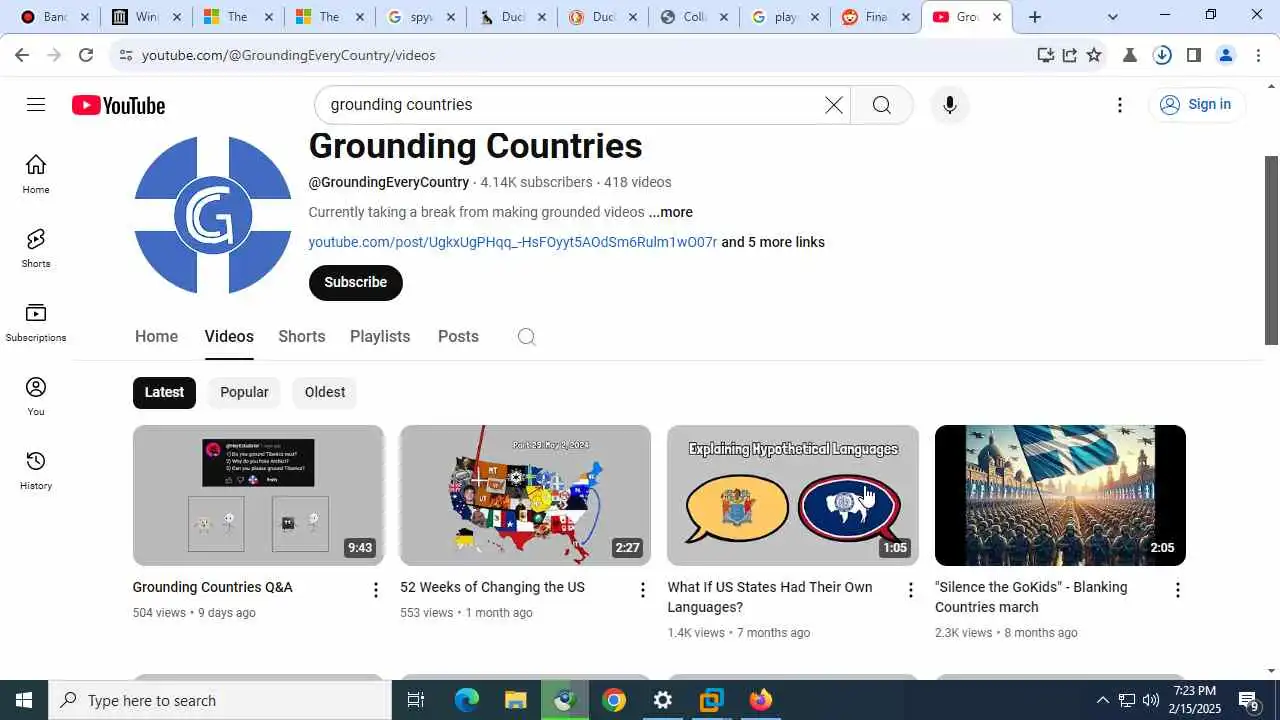The width and height of the screenshot is (1280, 720).
Task: Start voice search with microphone
Action: click(949, 105)
